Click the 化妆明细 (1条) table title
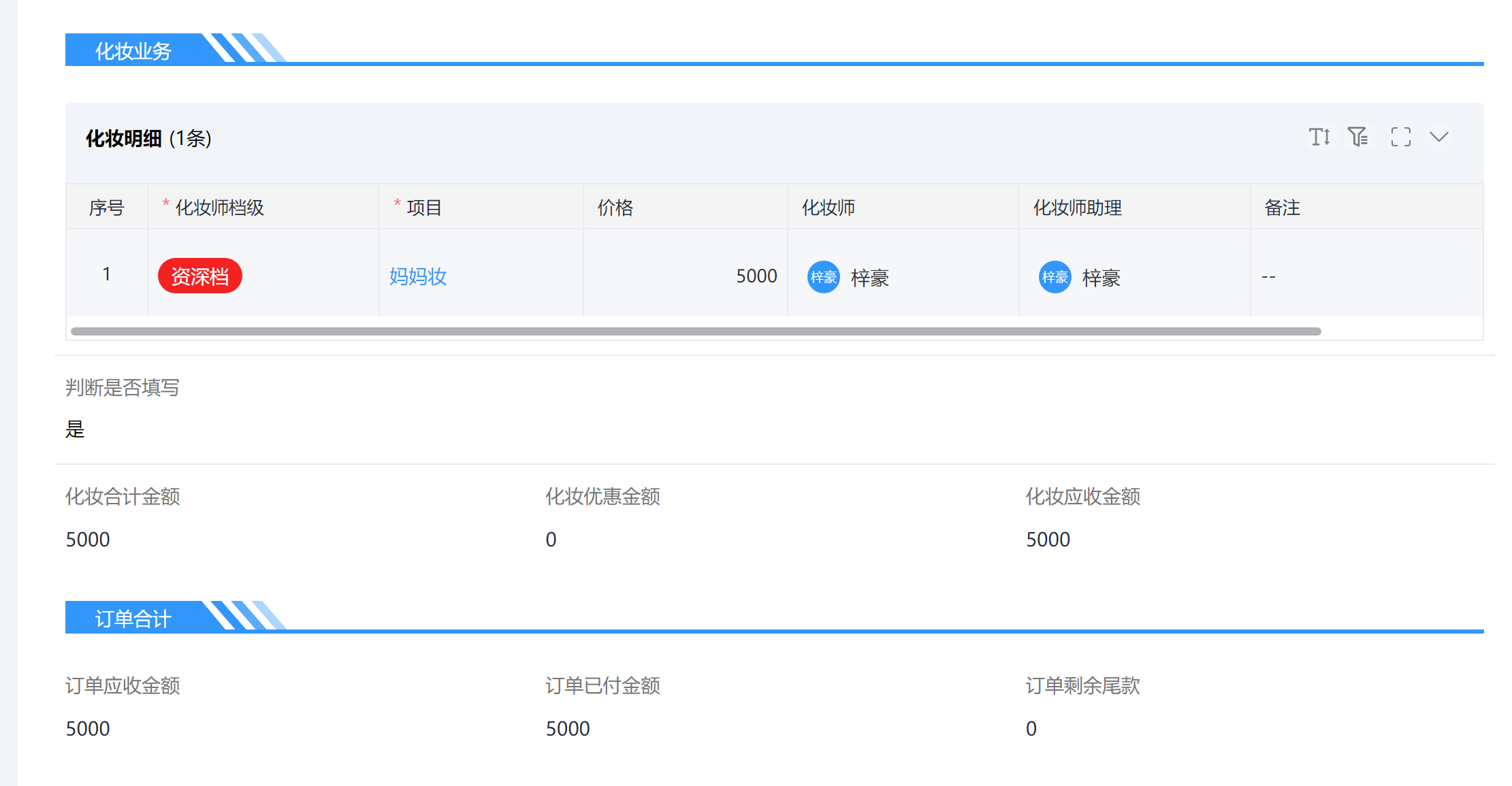 coord(148,138)
